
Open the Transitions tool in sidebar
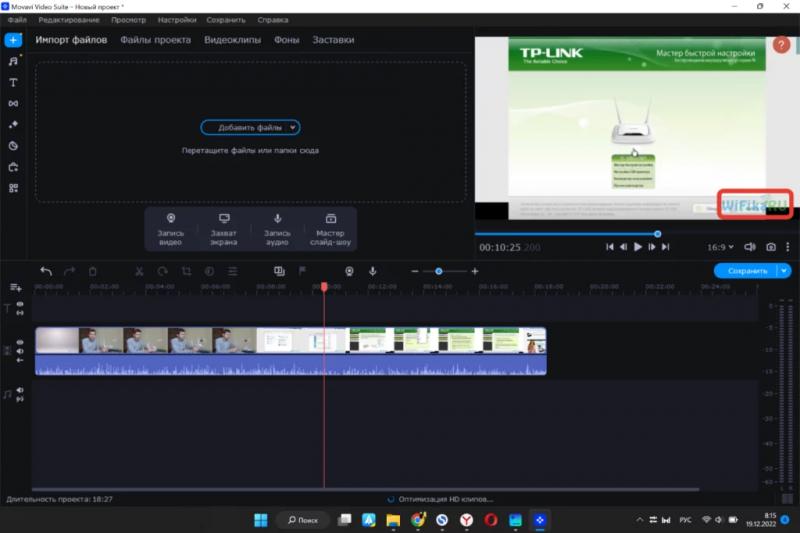[x=13, y=103]
